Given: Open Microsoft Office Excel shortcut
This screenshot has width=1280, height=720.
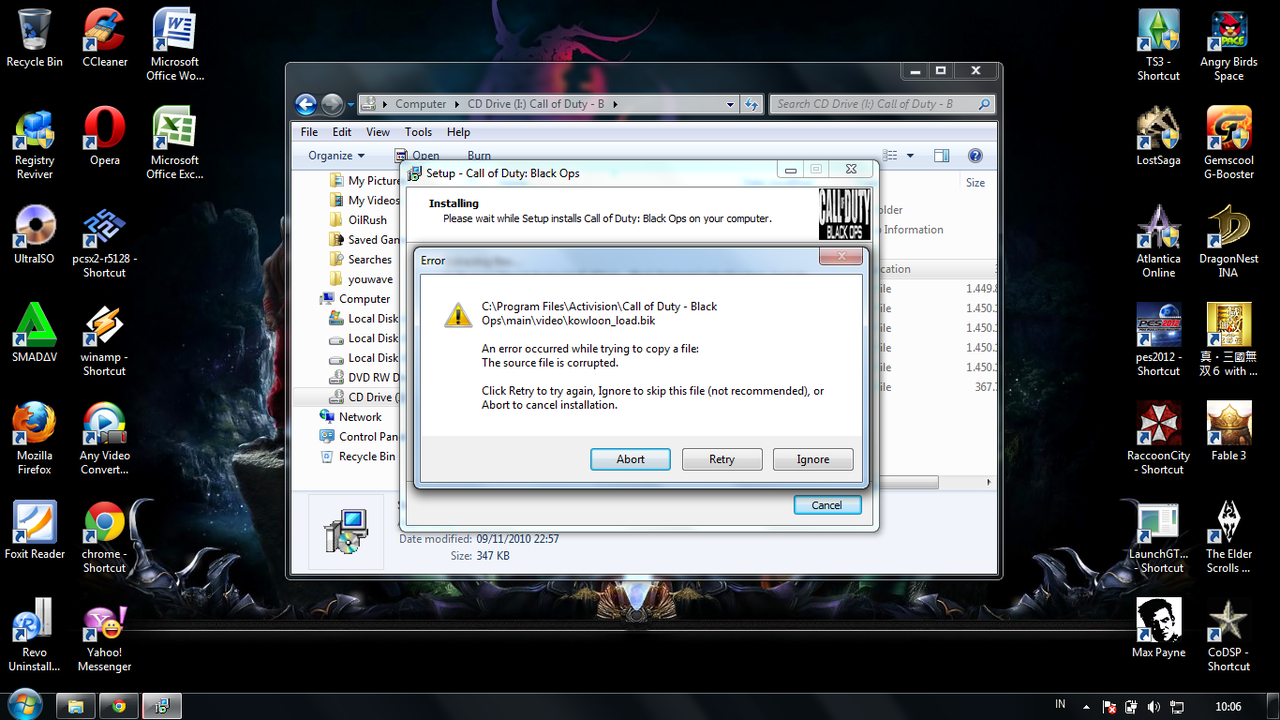Looking at the screenshot, I should click(175, 143).
